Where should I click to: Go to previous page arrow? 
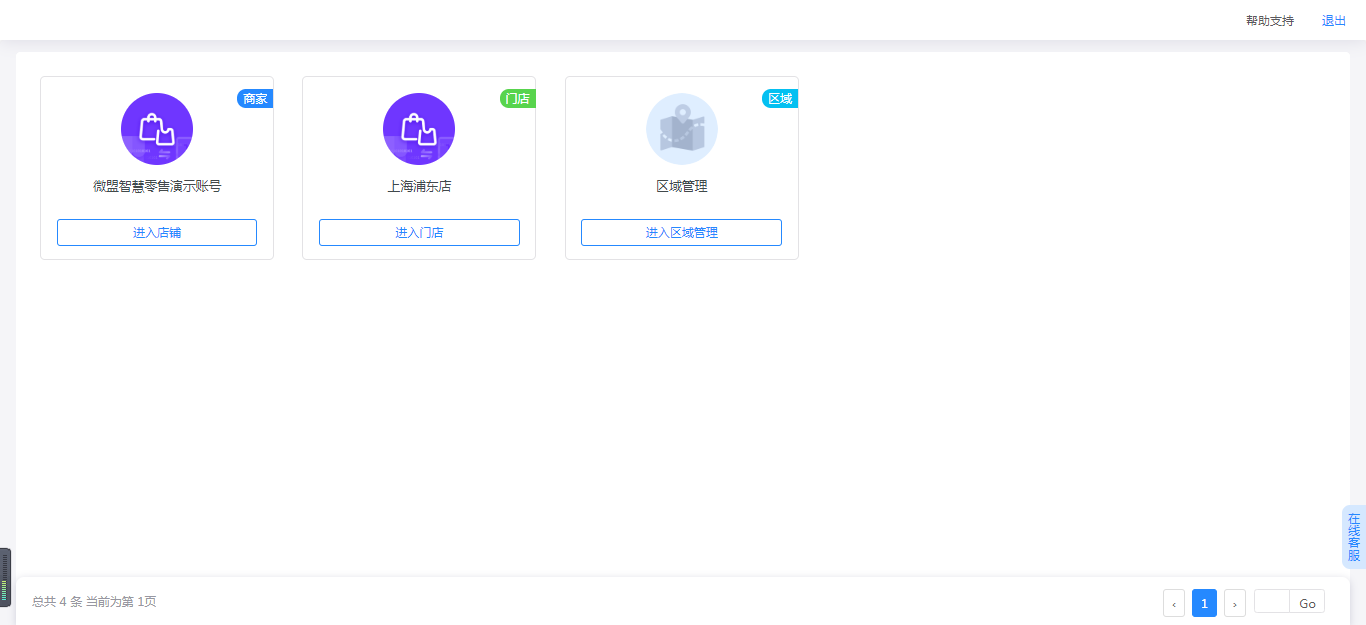pyautogui.click(x=1174, y=603)
